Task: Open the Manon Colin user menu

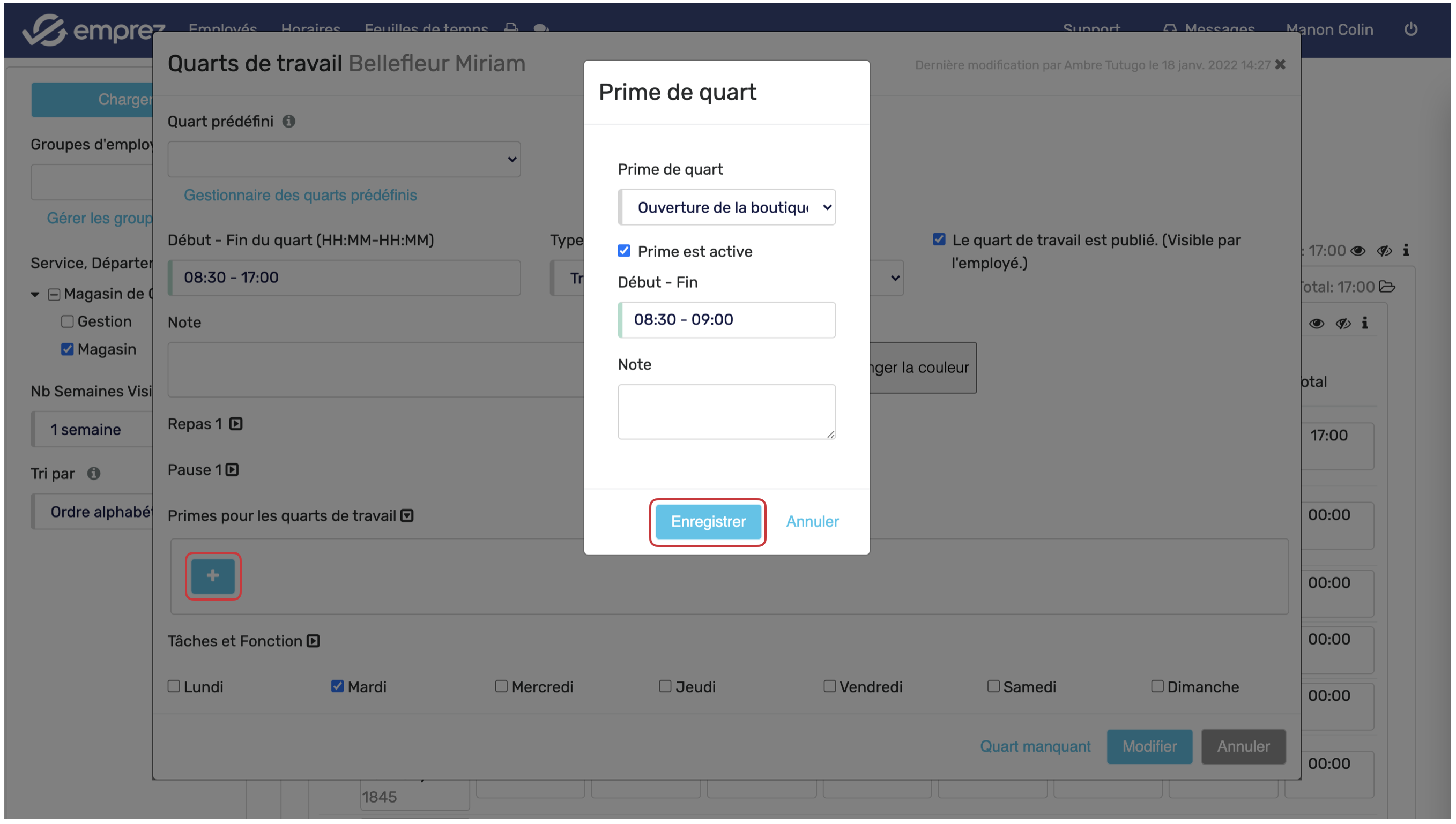Action: click(1330, 29)
